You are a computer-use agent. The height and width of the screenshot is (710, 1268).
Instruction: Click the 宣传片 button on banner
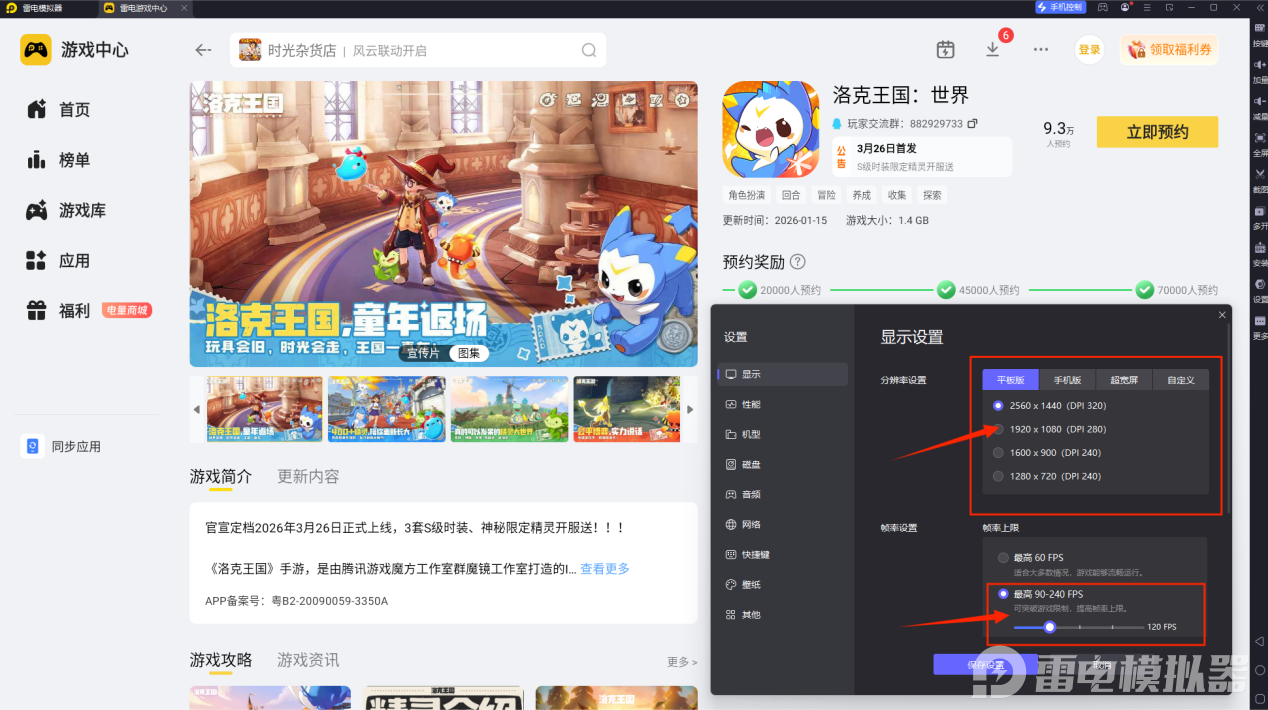click(425, 352)
